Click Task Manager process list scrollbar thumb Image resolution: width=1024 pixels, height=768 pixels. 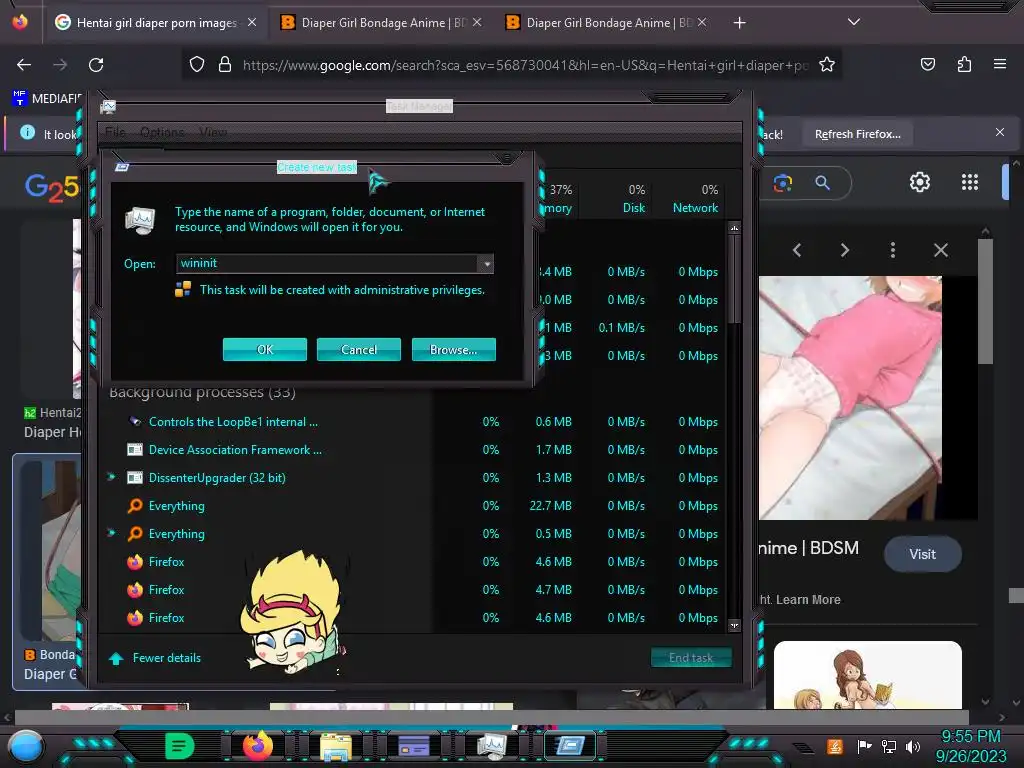tap(734, 280)
